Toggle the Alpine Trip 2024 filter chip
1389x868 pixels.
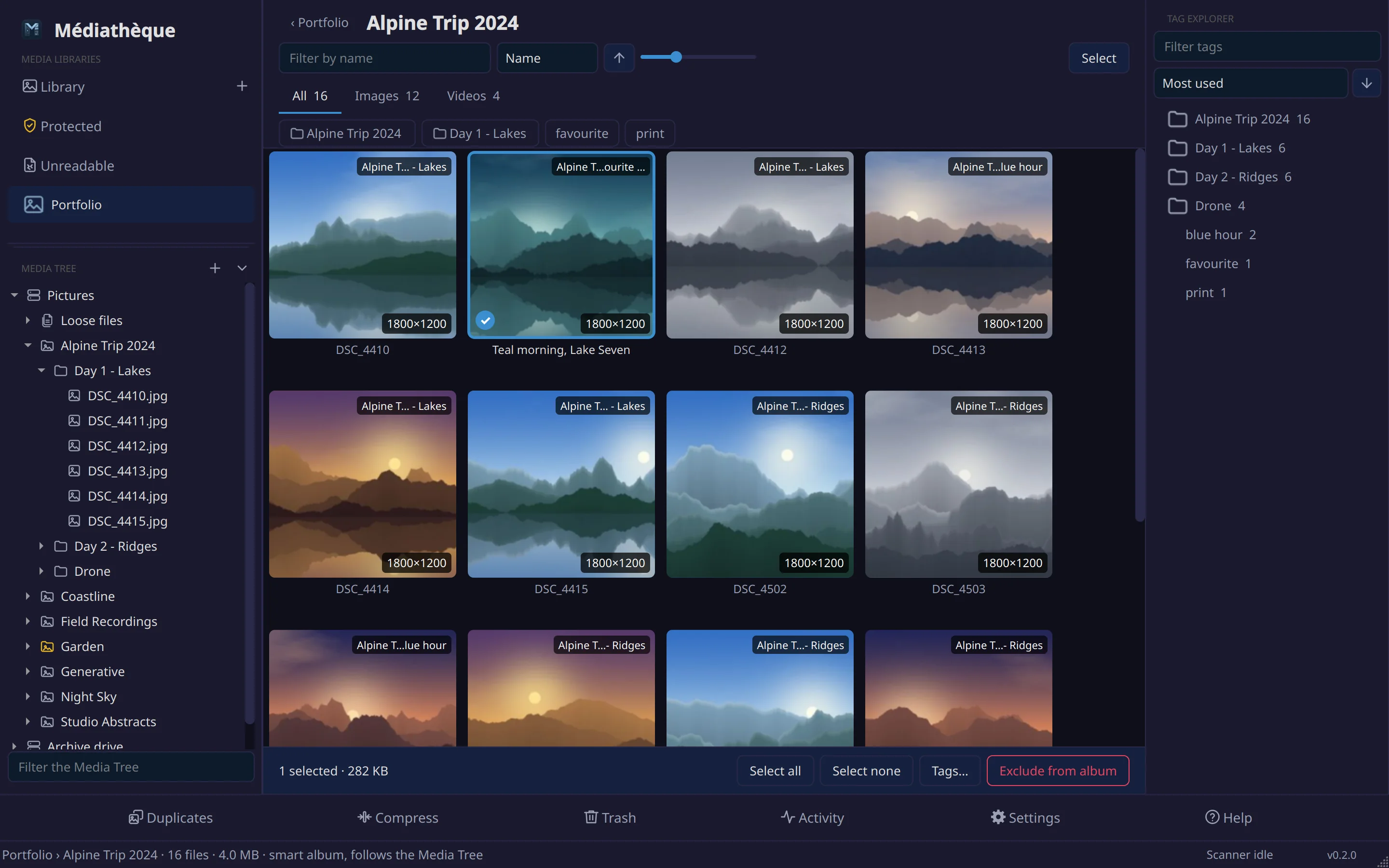coord(347,133)
